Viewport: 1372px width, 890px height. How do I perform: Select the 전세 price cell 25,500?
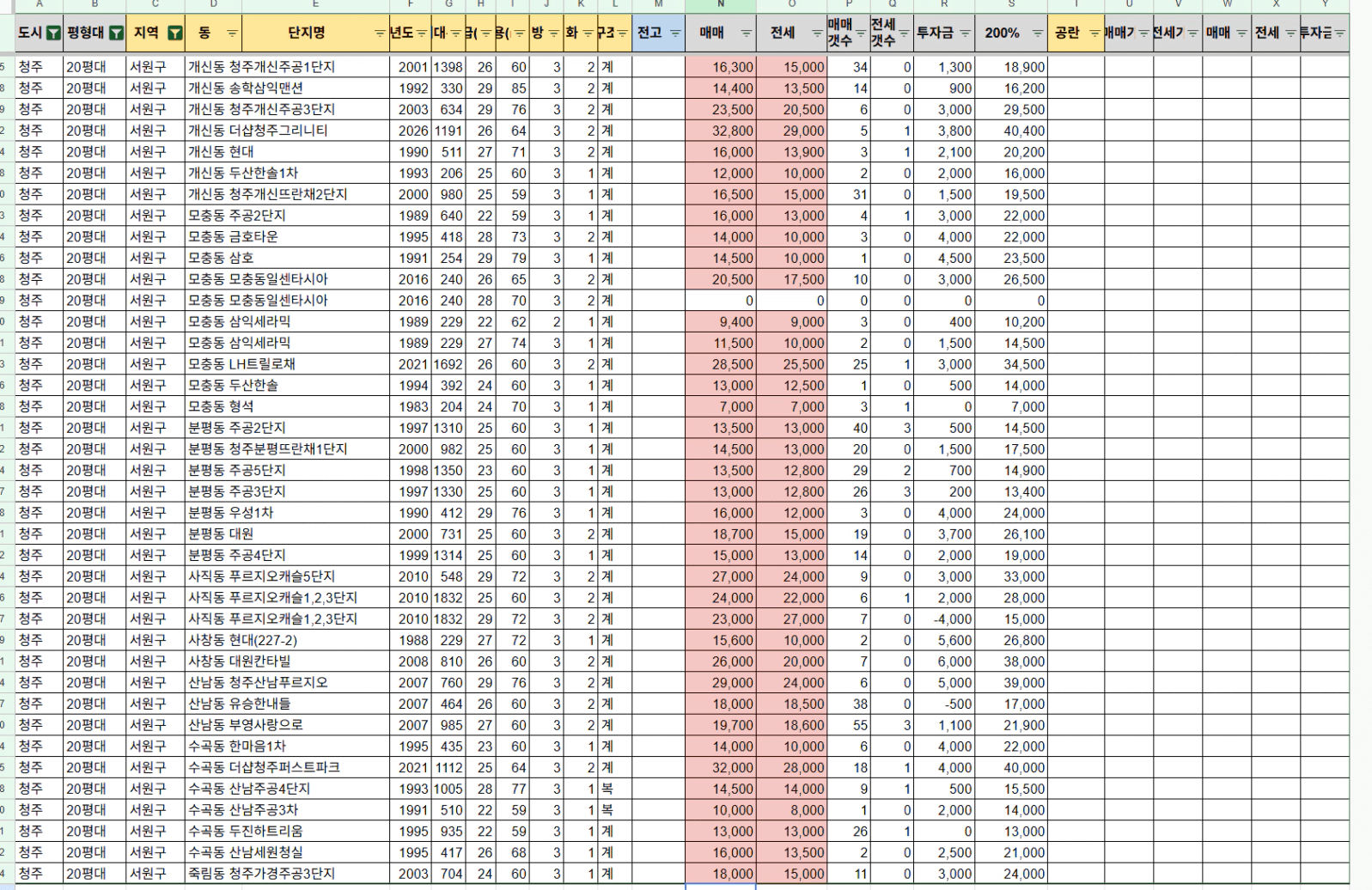coord(791,364)
